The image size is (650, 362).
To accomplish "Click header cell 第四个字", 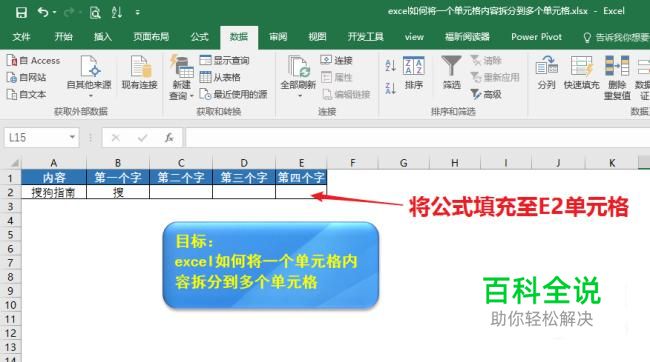I will pos(301,177).
